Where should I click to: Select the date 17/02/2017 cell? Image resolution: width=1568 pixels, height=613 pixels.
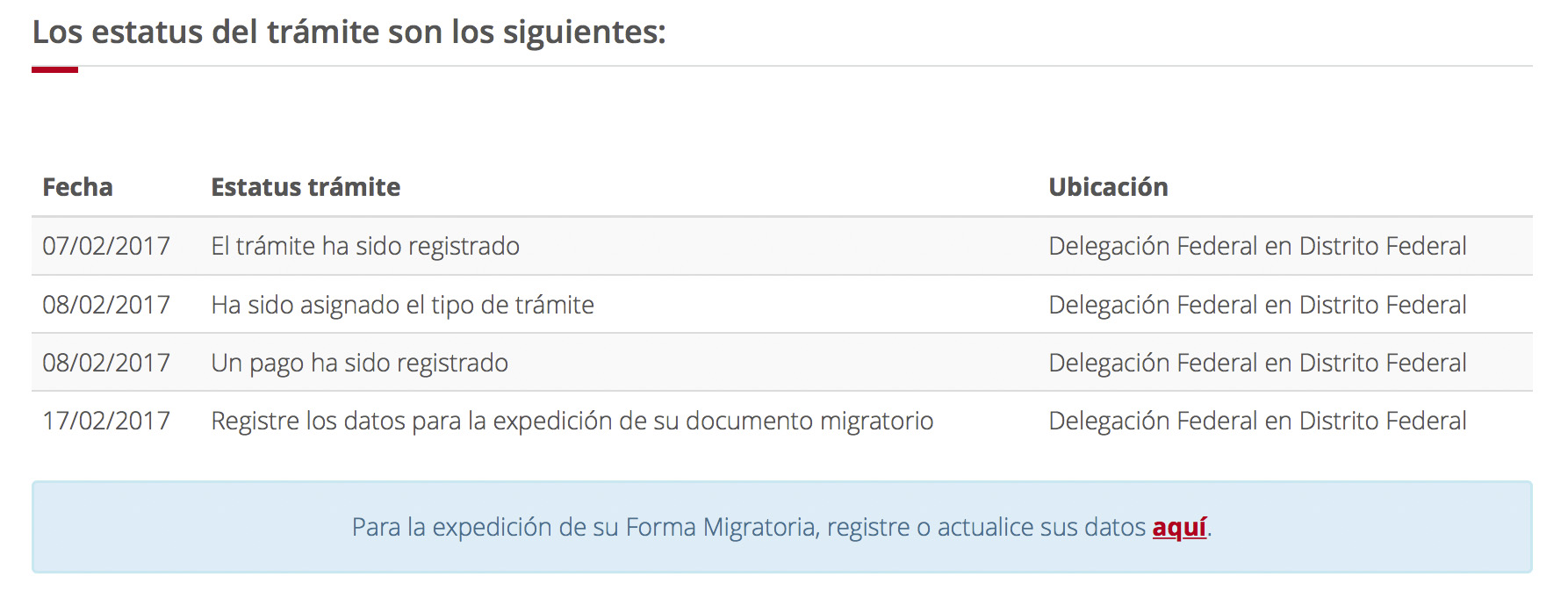106,421
